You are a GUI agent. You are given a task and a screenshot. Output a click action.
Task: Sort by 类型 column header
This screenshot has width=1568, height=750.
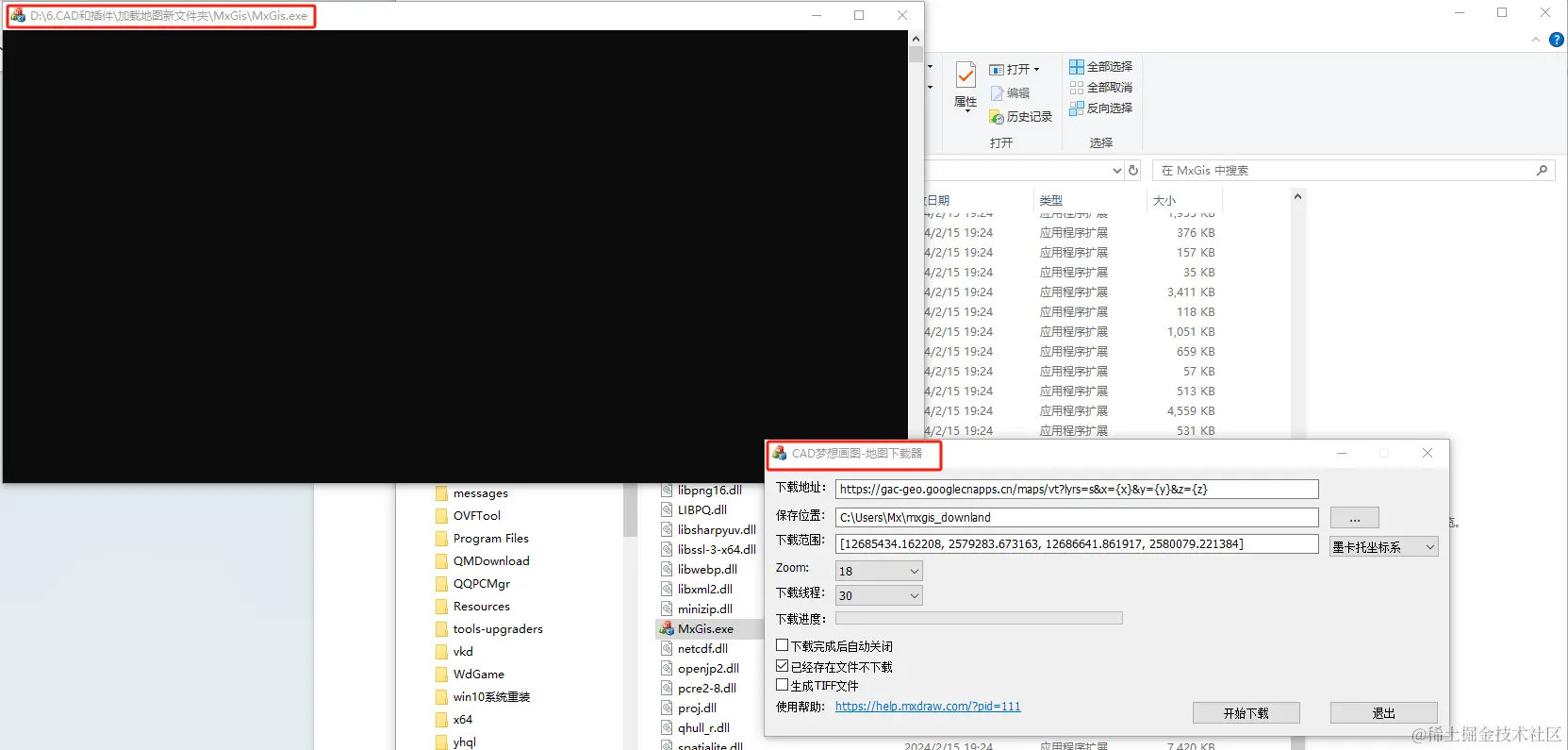coord(1051,201)
